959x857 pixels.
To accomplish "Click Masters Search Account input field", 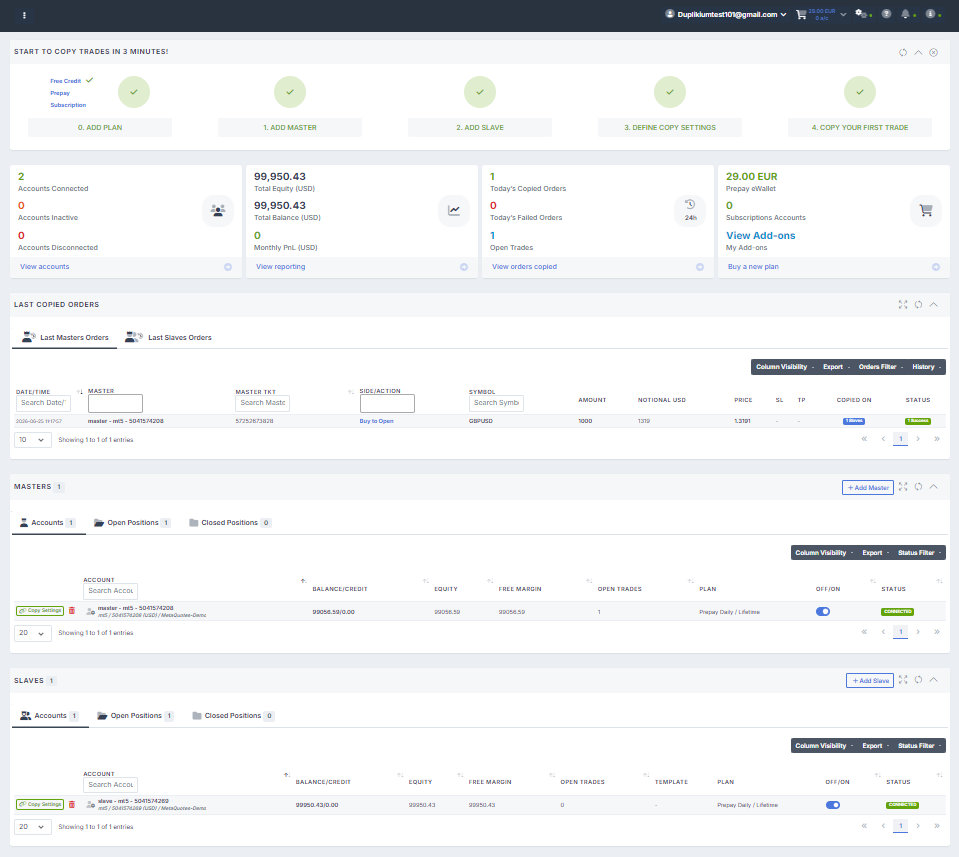I will click(x=110, y=592).
